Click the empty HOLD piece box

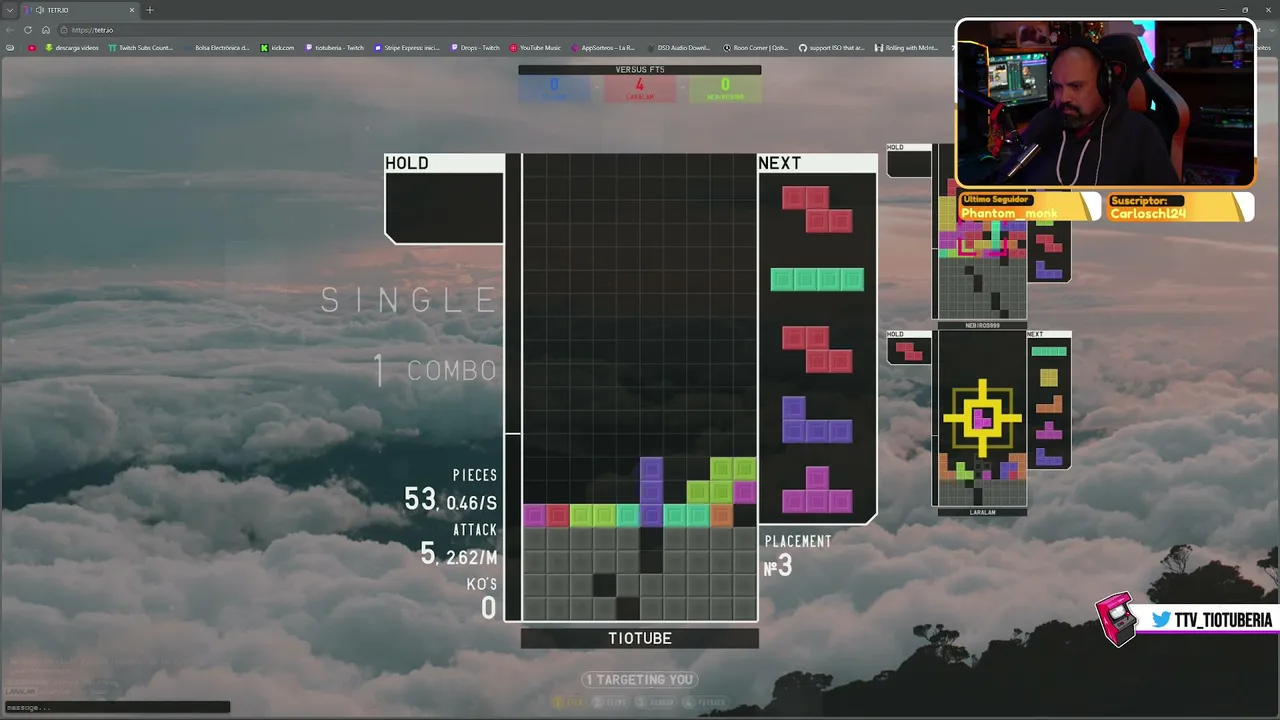(445, 208)
